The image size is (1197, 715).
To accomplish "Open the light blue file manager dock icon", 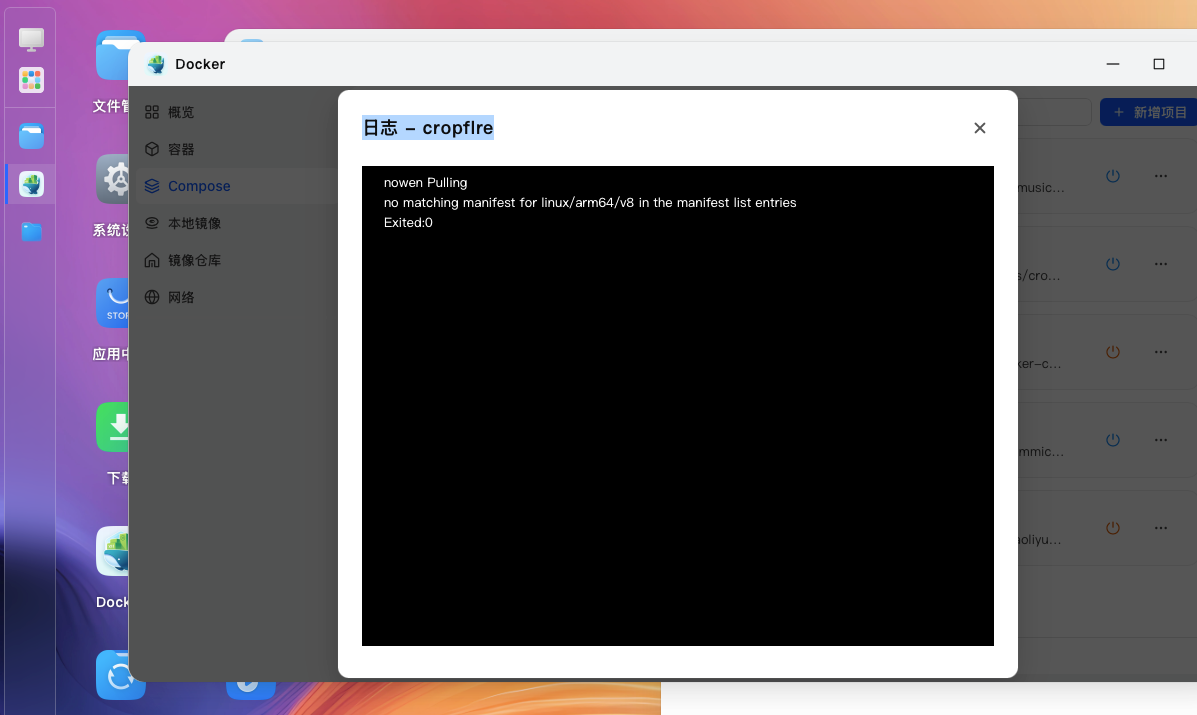I will [31, 137].
